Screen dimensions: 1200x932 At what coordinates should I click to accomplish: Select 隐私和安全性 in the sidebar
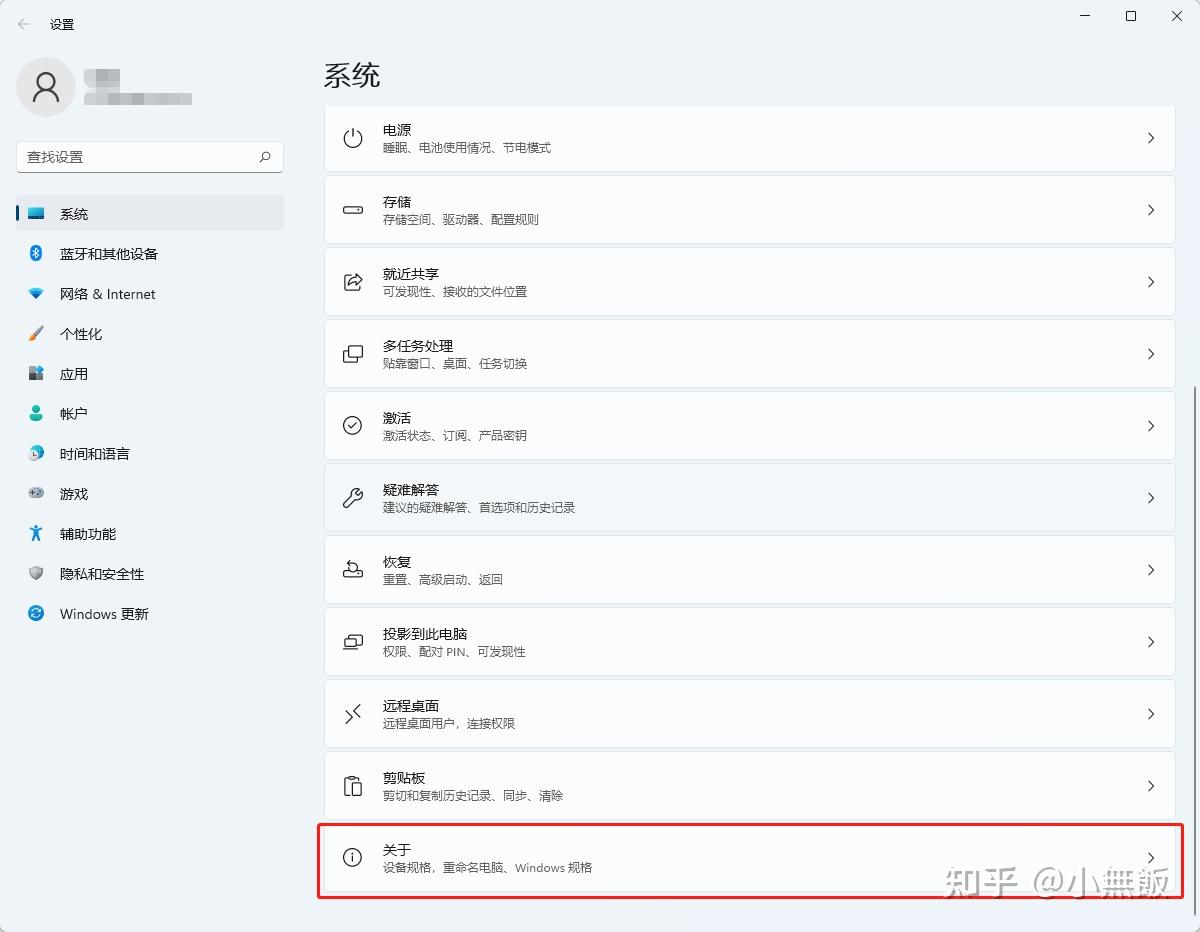click(x=103, y=574)
